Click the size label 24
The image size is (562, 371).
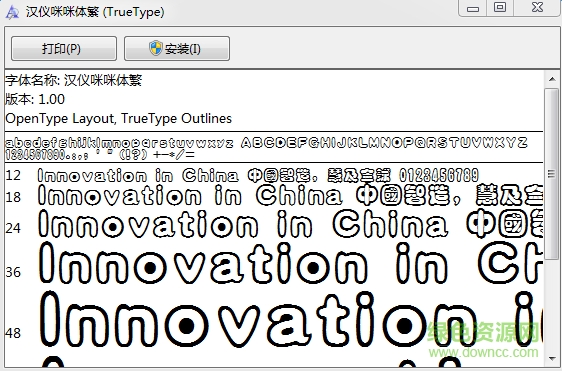(13, 228)
